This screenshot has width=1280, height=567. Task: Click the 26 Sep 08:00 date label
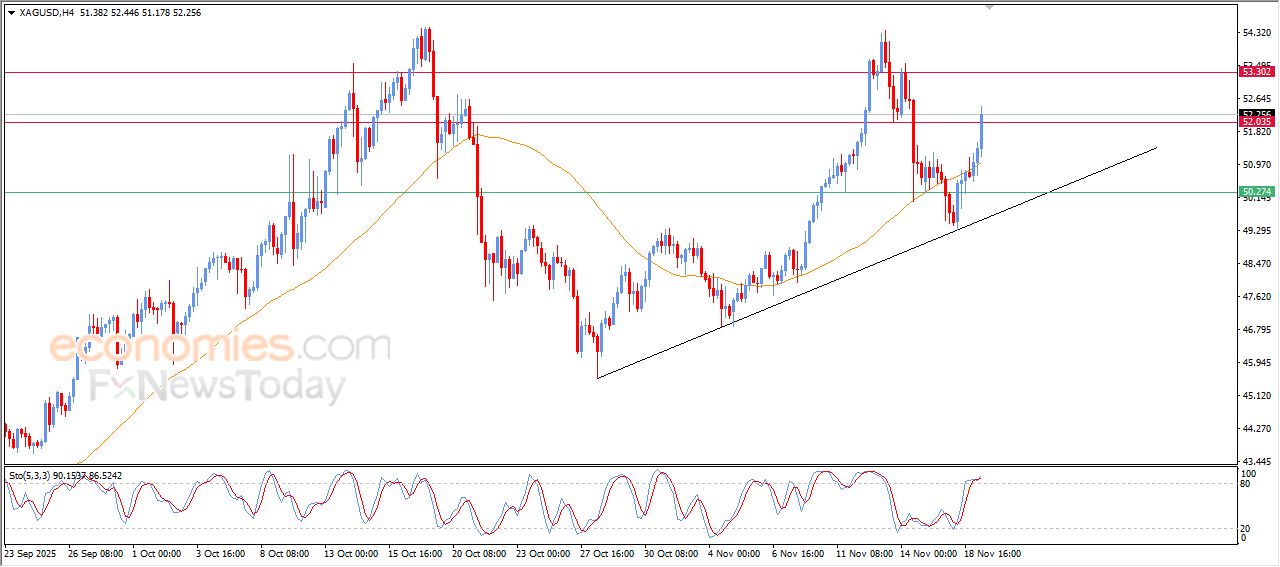95,553
